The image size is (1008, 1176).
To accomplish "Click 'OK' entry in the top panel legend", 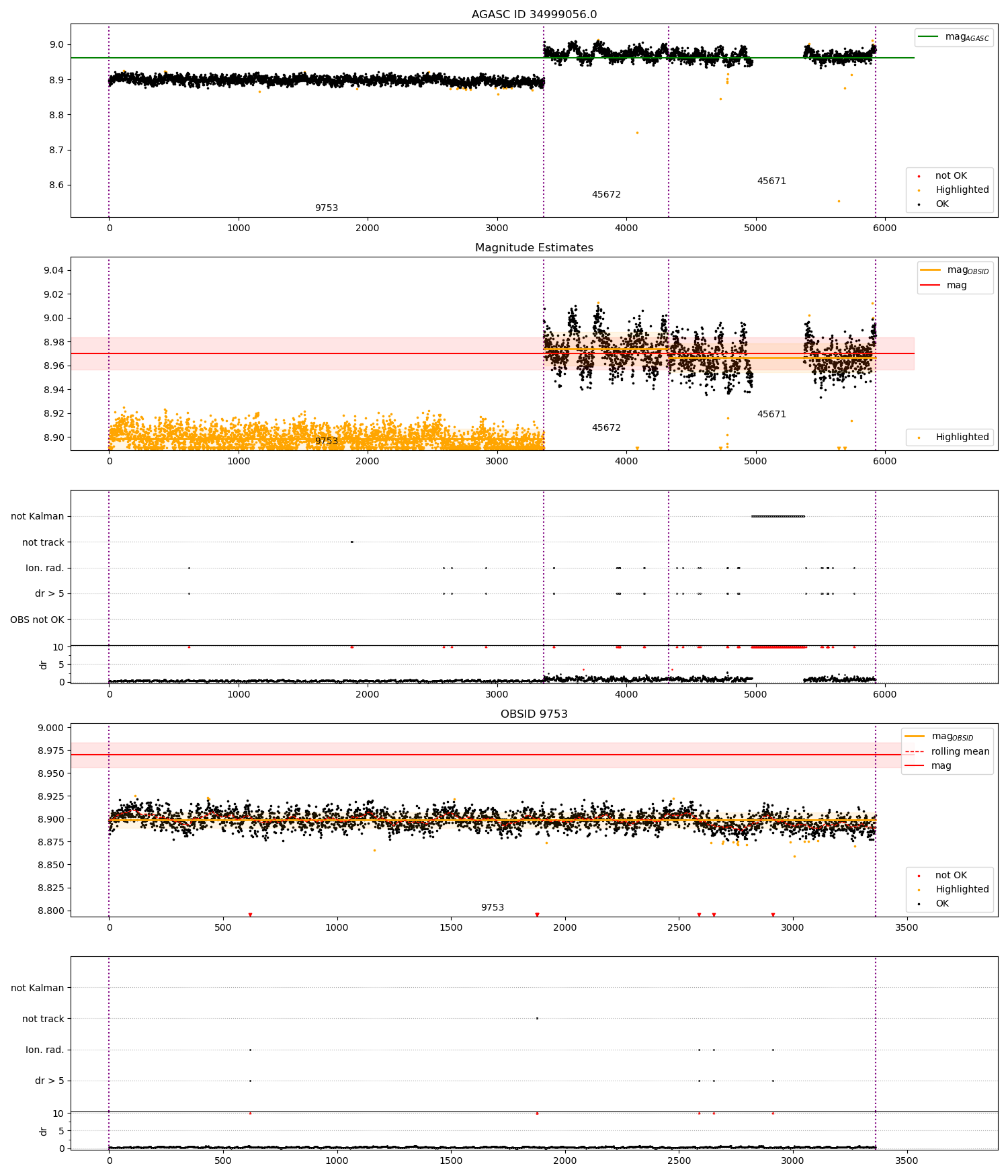I will pos(942,204).
